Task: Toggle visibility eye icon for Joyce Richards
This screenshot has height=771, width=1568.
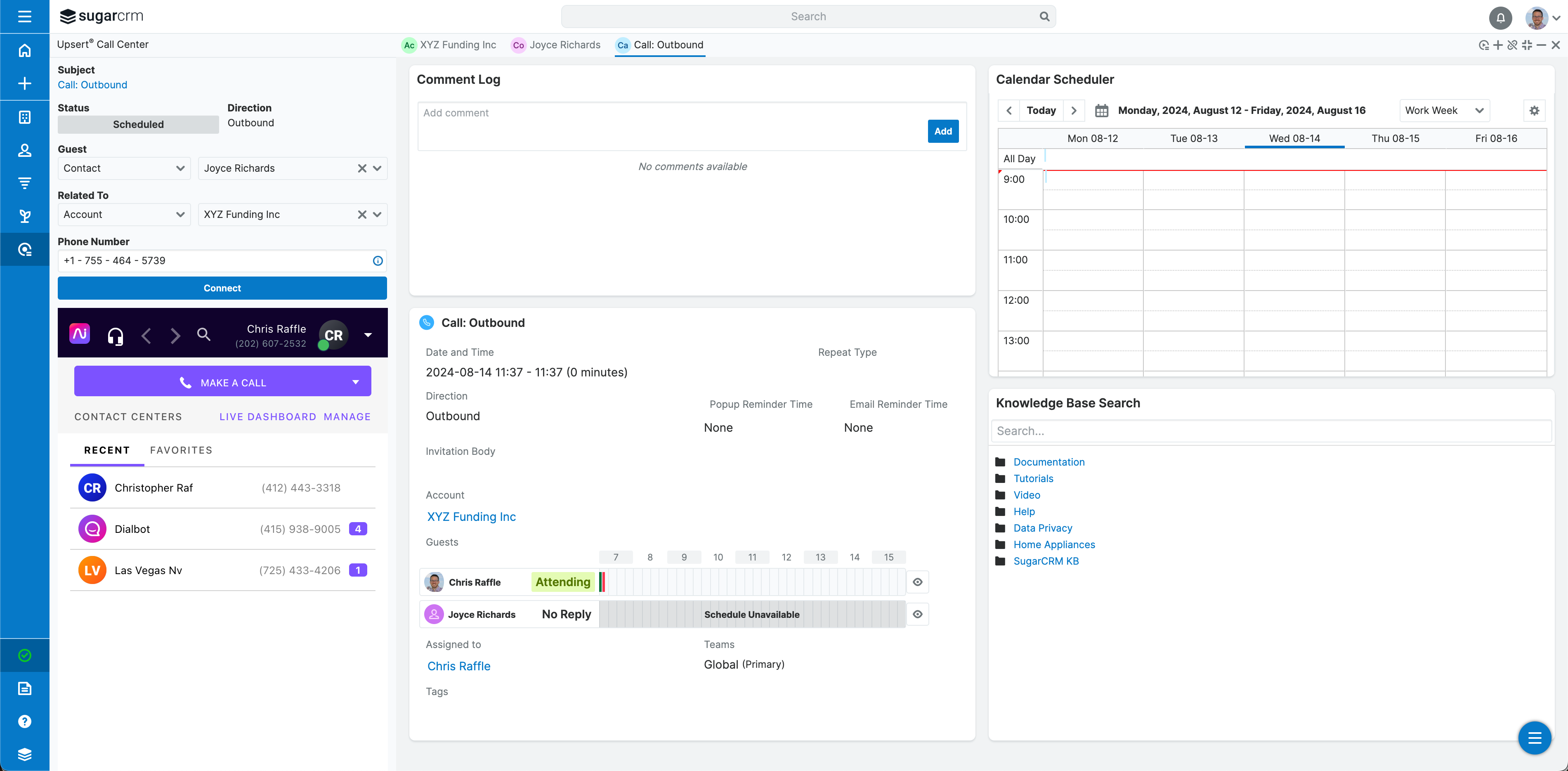Action: [917, 614]
